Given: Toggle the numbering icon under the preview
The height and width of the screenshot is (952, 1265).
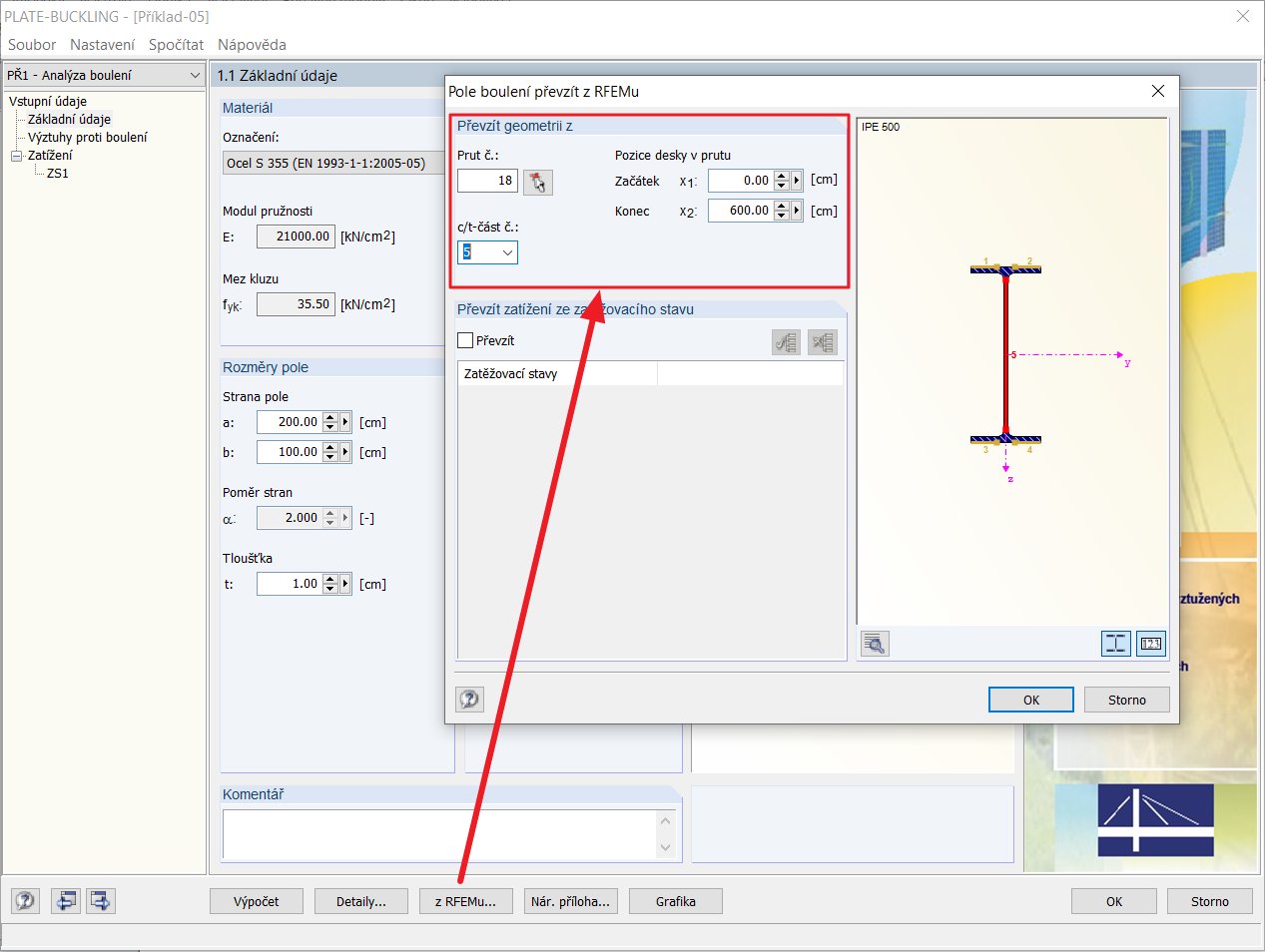Looking at the screenshot, I should [1151, 644].
